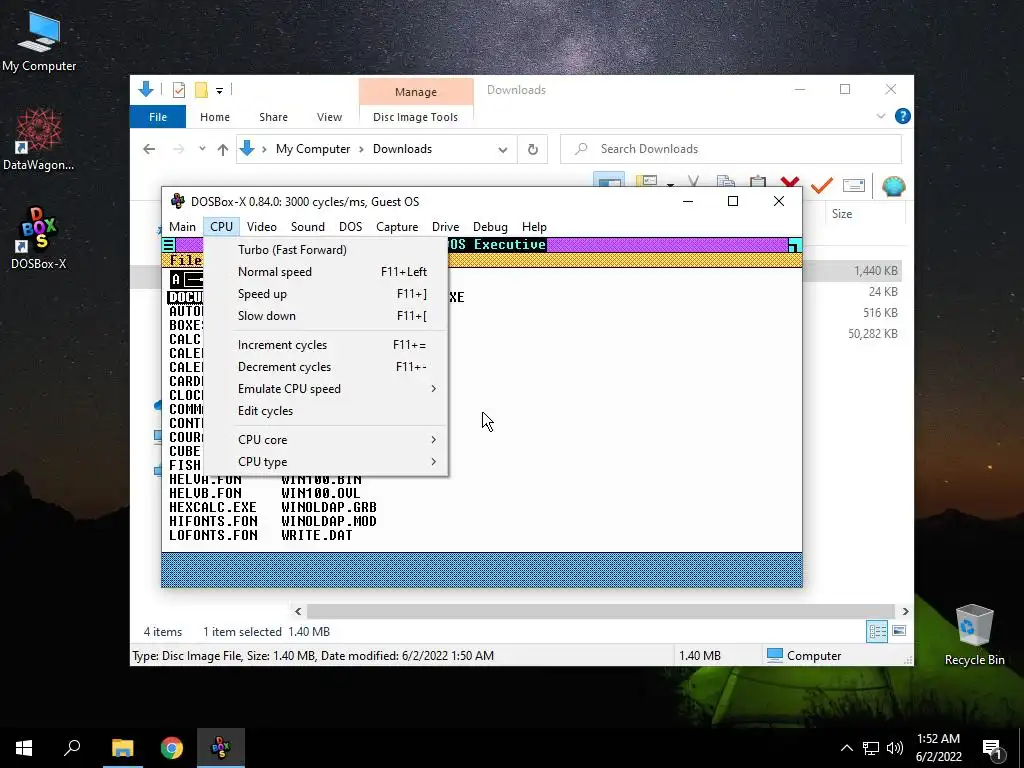1024x768 pixels.
Task: Select WINOLDAP.MOD in file list
Action: 328,521
